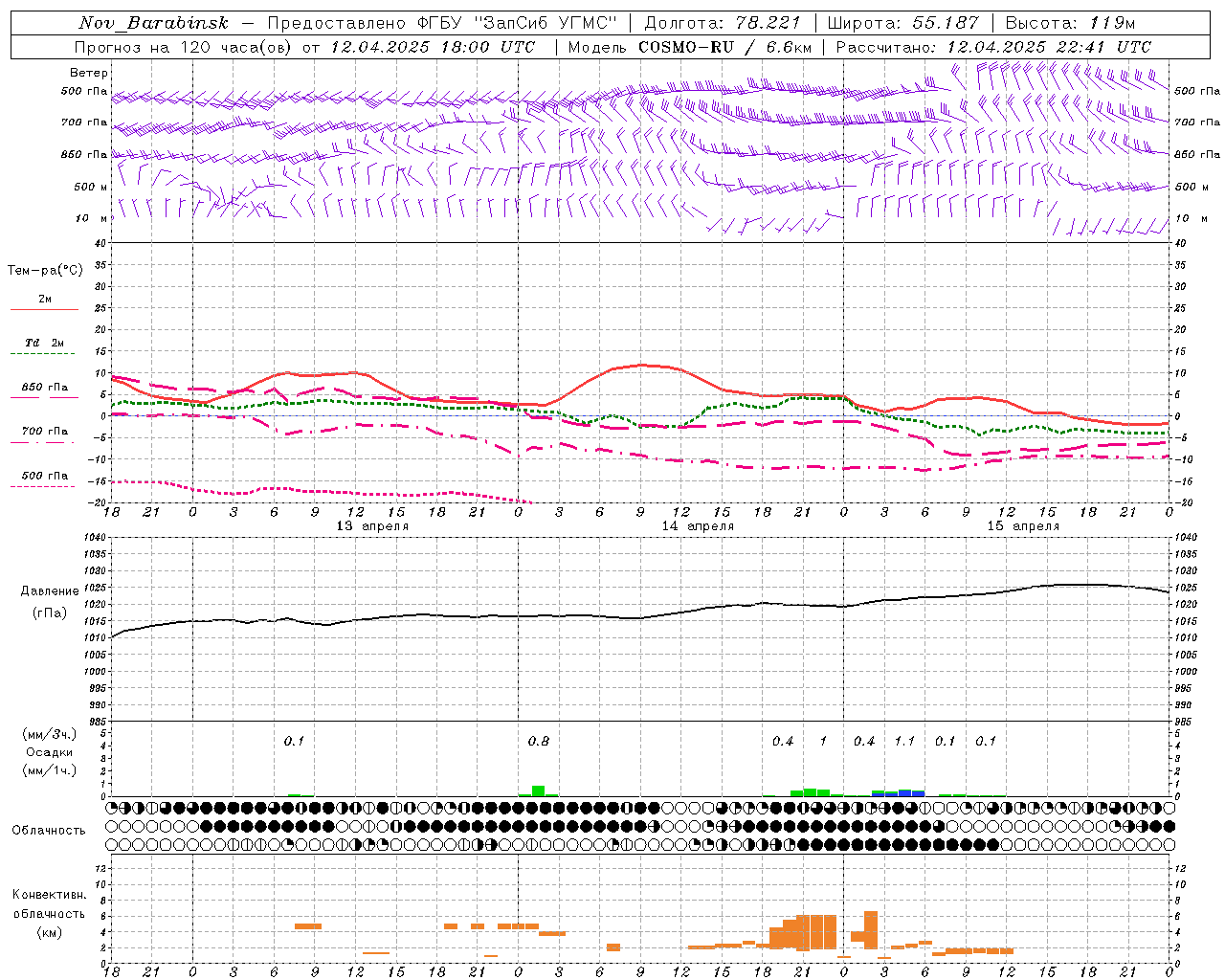Click the '0.8' precipitation amount value
Screen dimensions: 1225x980
(539, 742)
